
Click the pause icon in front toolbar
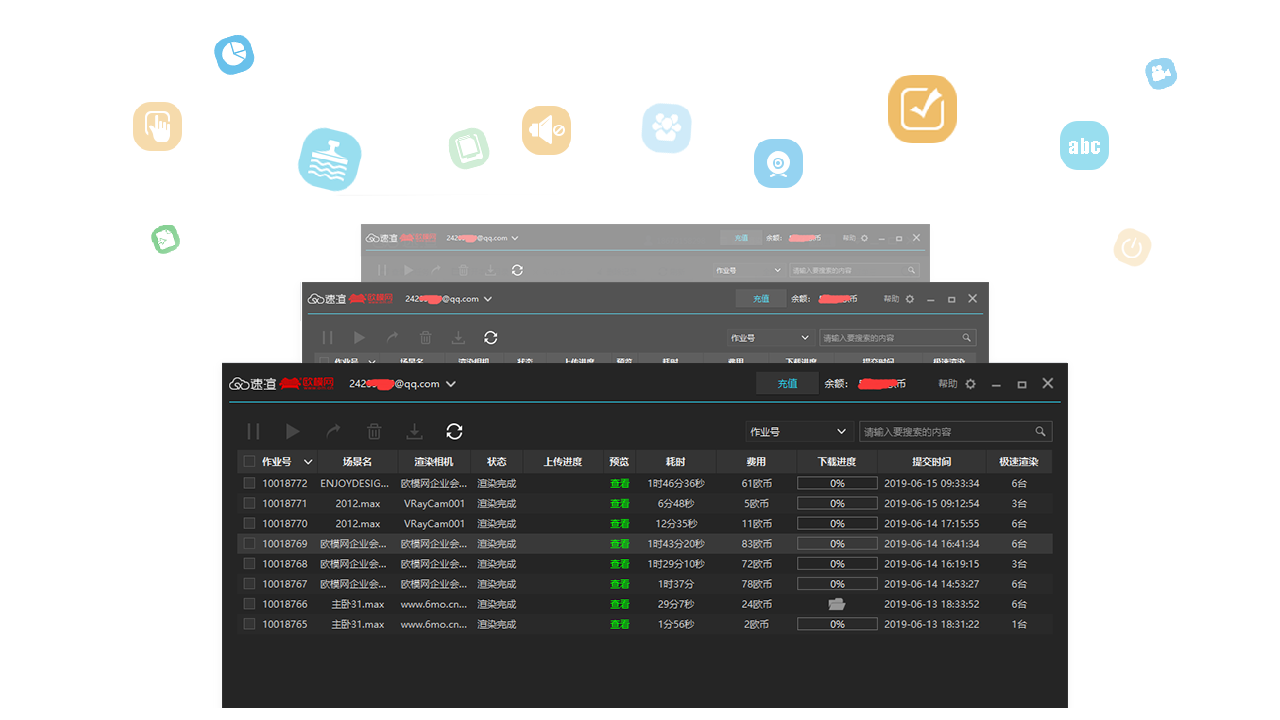(x=253, y=431)
